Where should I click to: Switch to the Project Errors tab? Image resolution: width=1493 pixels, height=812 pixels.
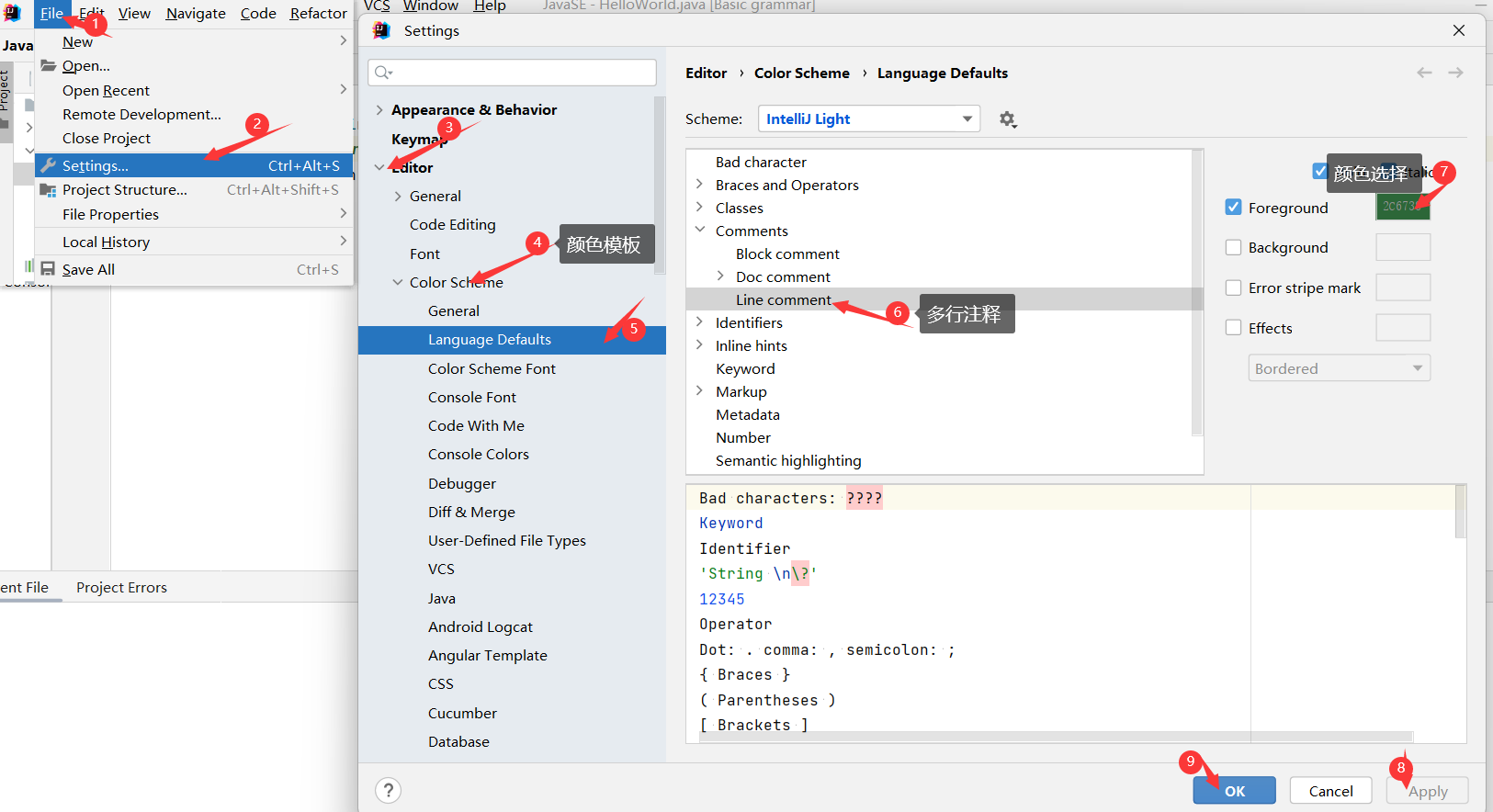(x=121, y=587)
